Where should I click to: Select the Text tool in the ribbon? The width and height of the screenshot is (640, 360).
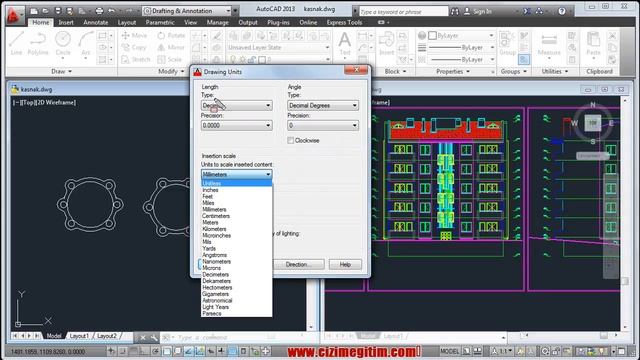pyautogui.click(x=344, y=43)
